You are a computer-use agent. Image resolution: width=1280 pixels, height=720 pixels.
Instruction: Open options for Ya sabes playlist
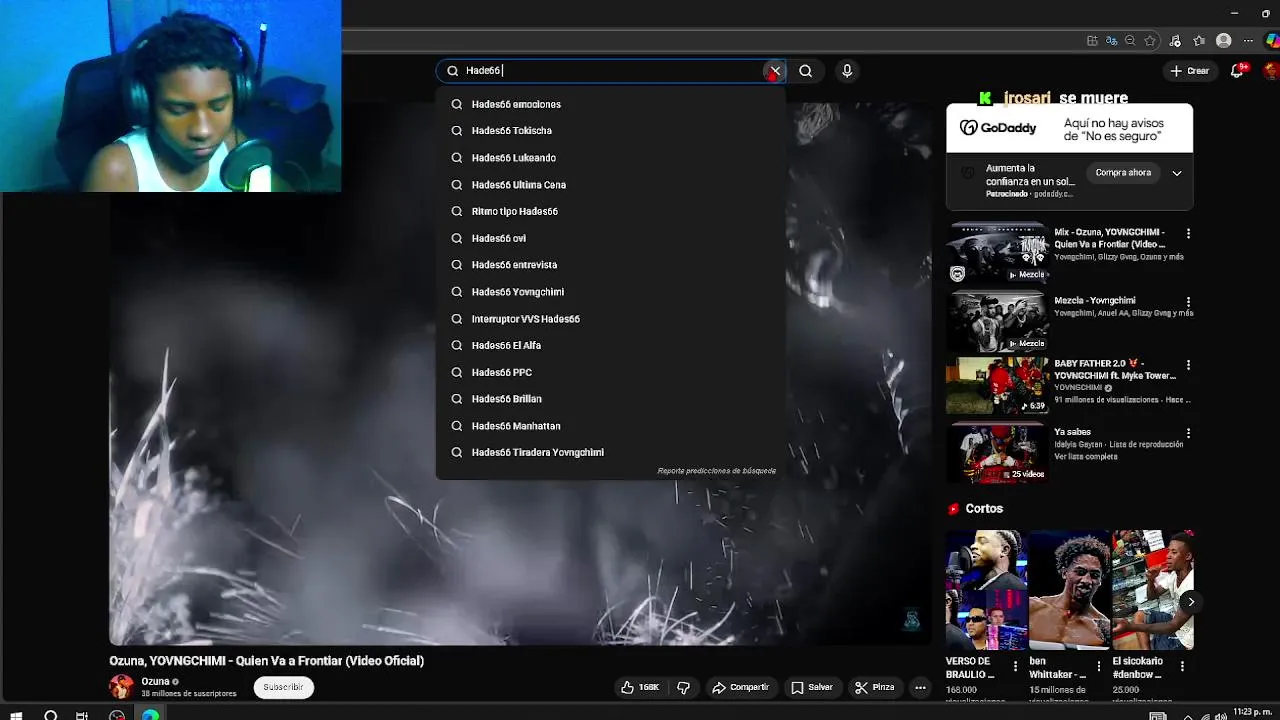click(x=1188, y=433)
